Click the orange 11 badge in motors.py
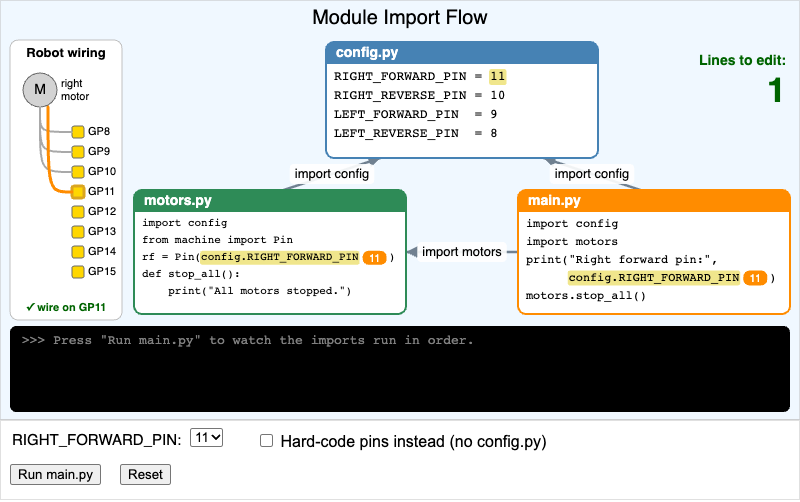 pos(374,258)
